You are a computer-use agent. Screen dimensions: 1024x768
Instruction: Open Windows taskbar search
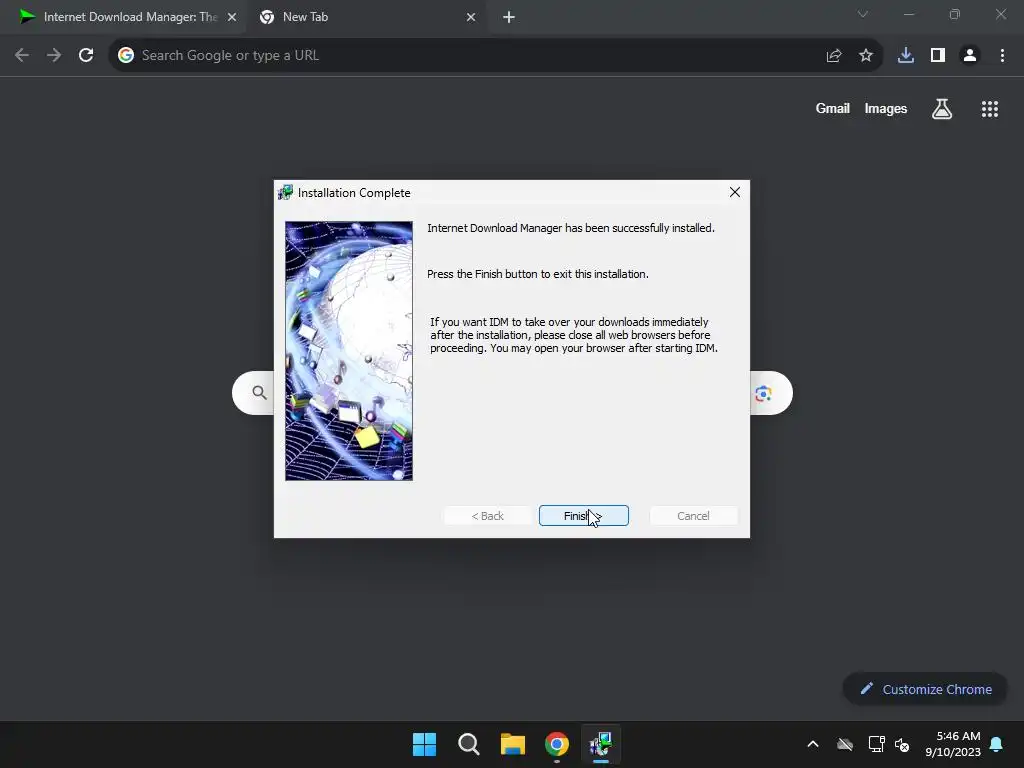coord(468,744)
